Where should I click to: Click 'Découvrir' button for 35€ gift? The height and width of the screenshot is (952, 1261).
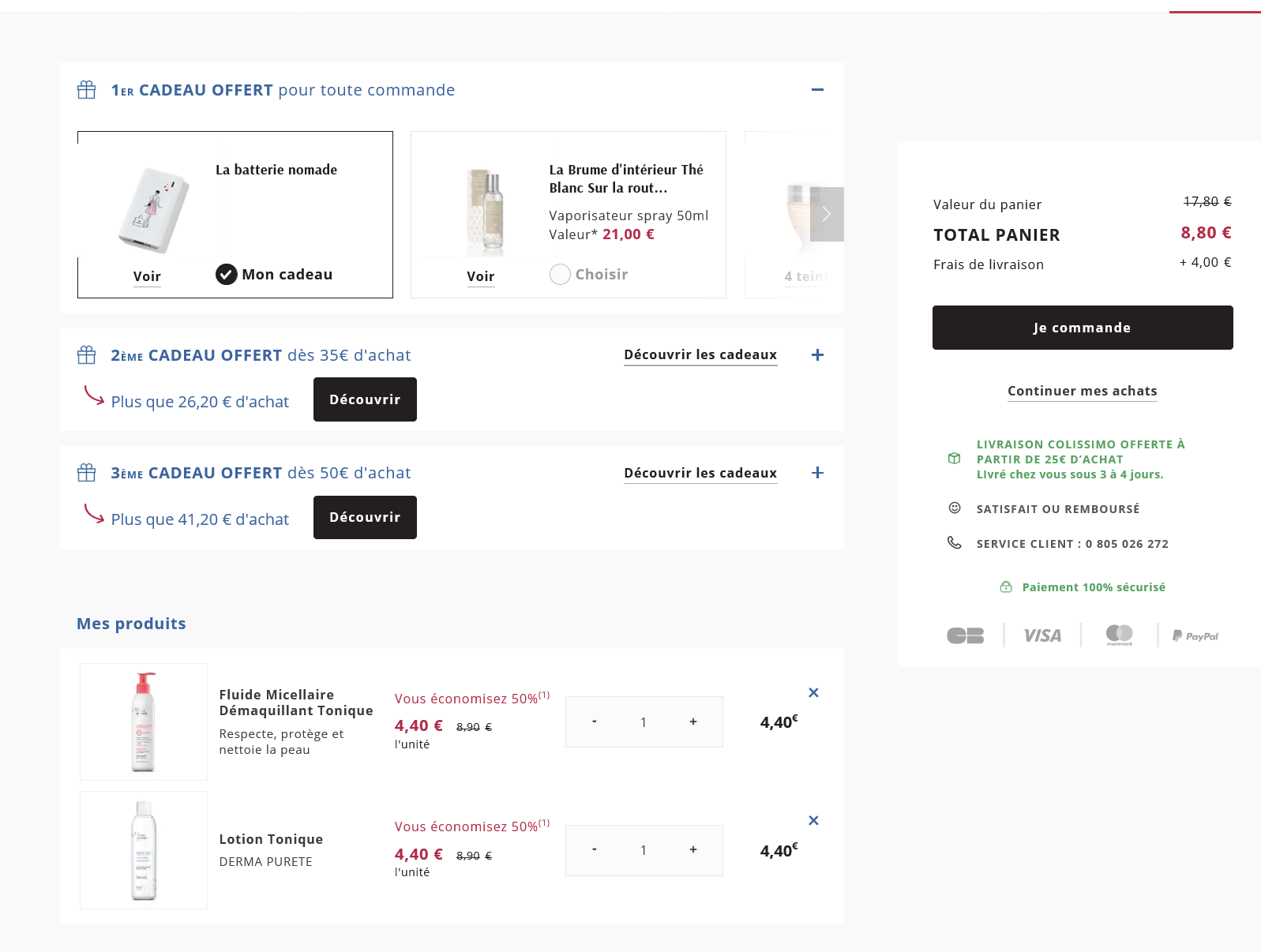pos(365,399)
